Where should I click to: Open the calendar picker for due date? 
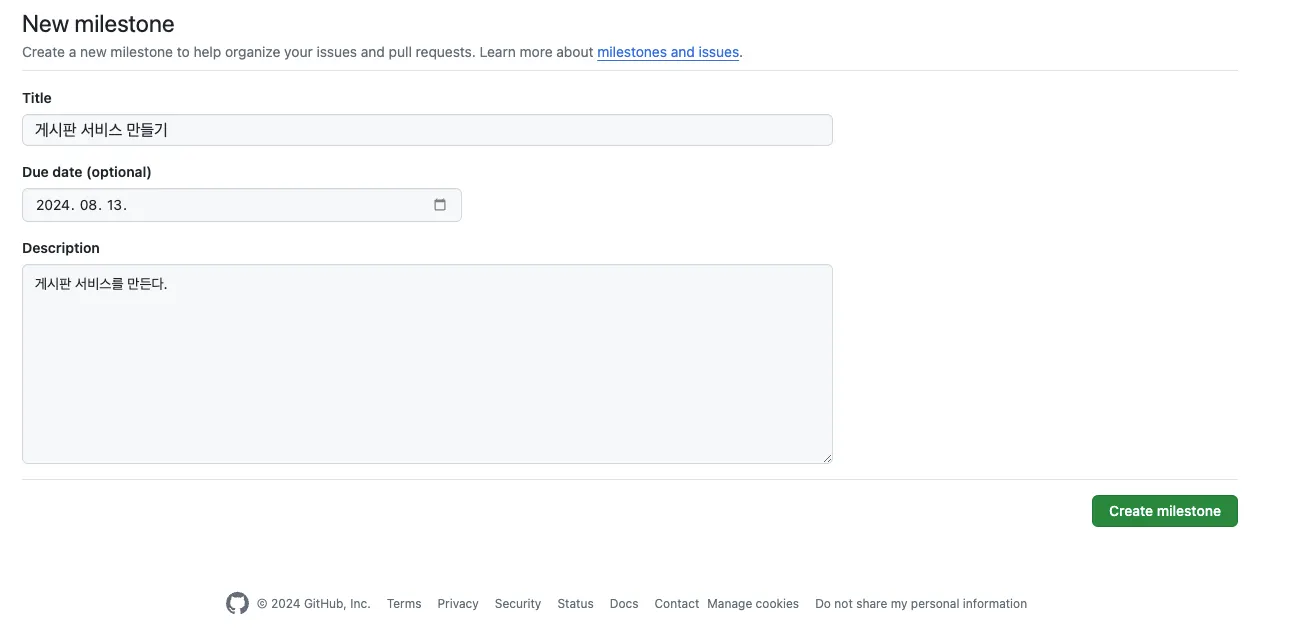pos(440,205)
